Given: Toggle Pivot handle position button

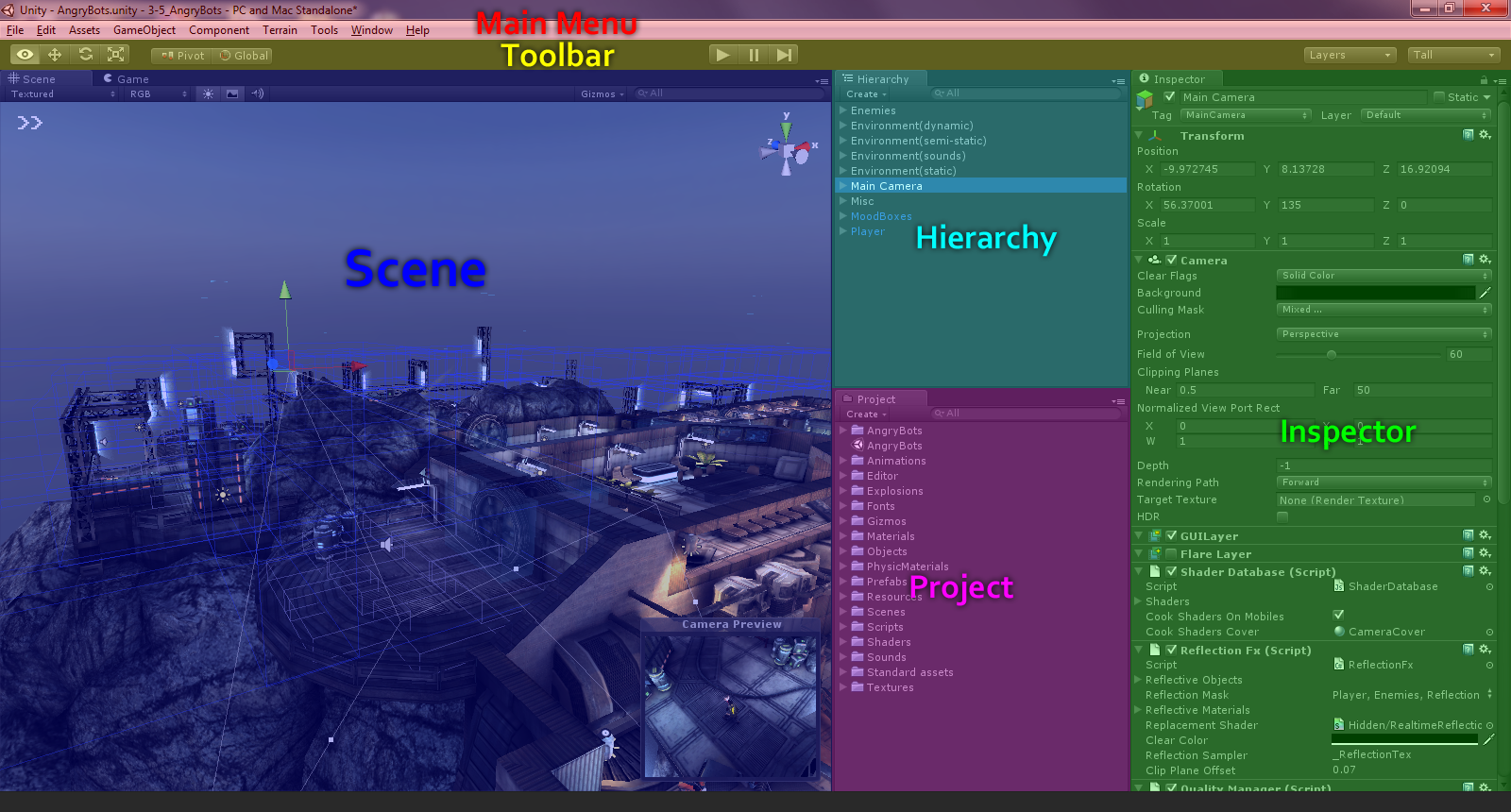Looking at the screenshot, I should coord(182,56).
